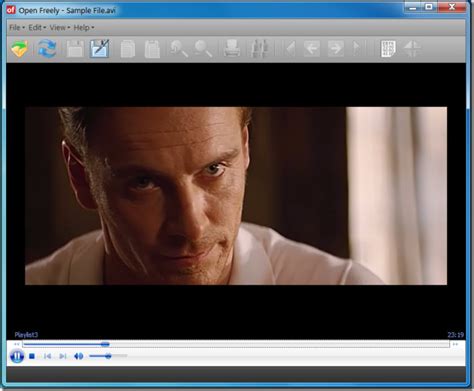Click the Playlist3 label
Viewport: 474px width, 391px height.
(x=26, y=334)
